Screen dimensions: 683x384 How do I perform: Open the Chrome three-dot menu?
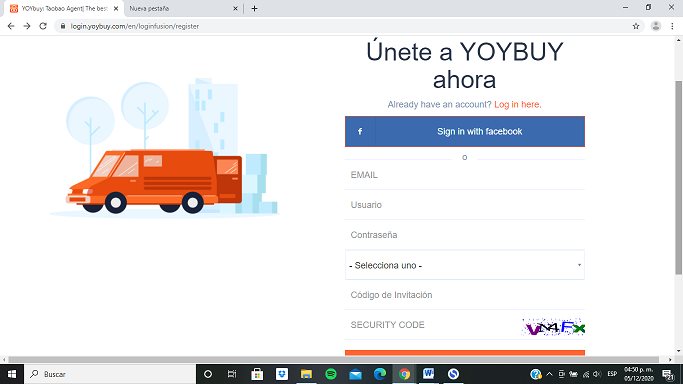[672, 26]
